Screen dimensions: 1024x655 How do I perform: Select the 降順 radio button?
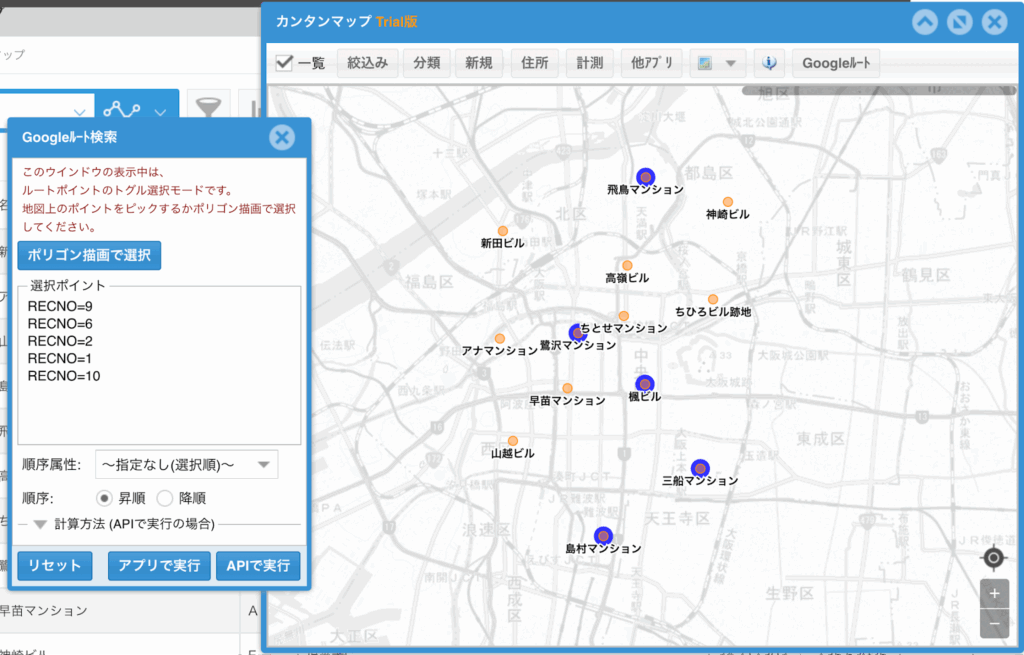coord(165,498)
